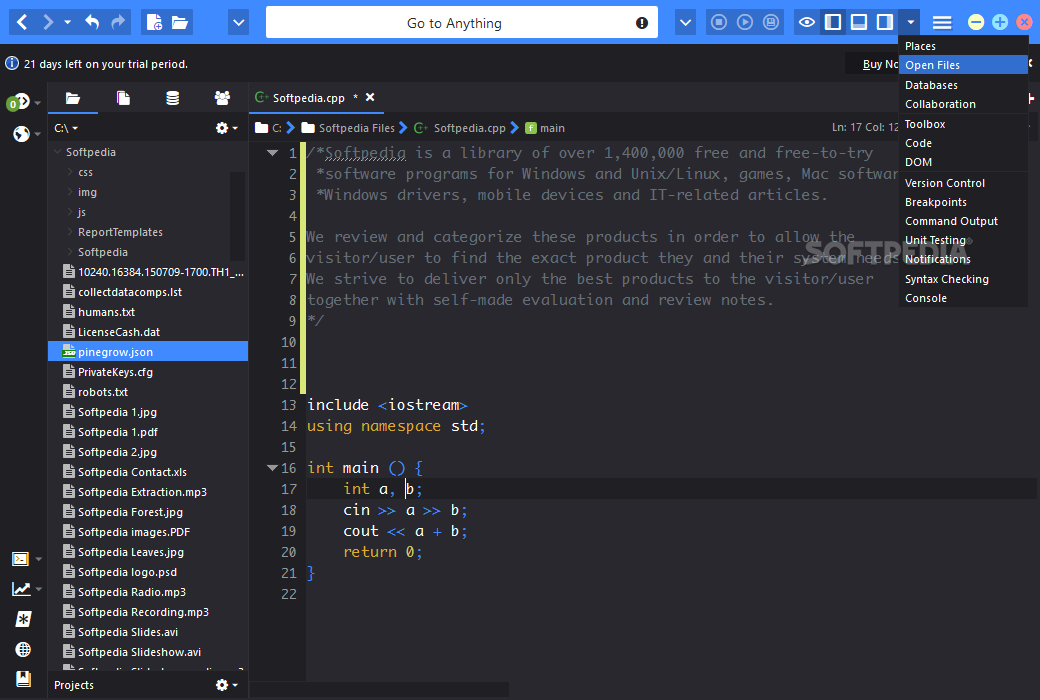This screenshot has height=700, width=1040.
Task: Stop macro recording icon
Action: click(719, 23)
